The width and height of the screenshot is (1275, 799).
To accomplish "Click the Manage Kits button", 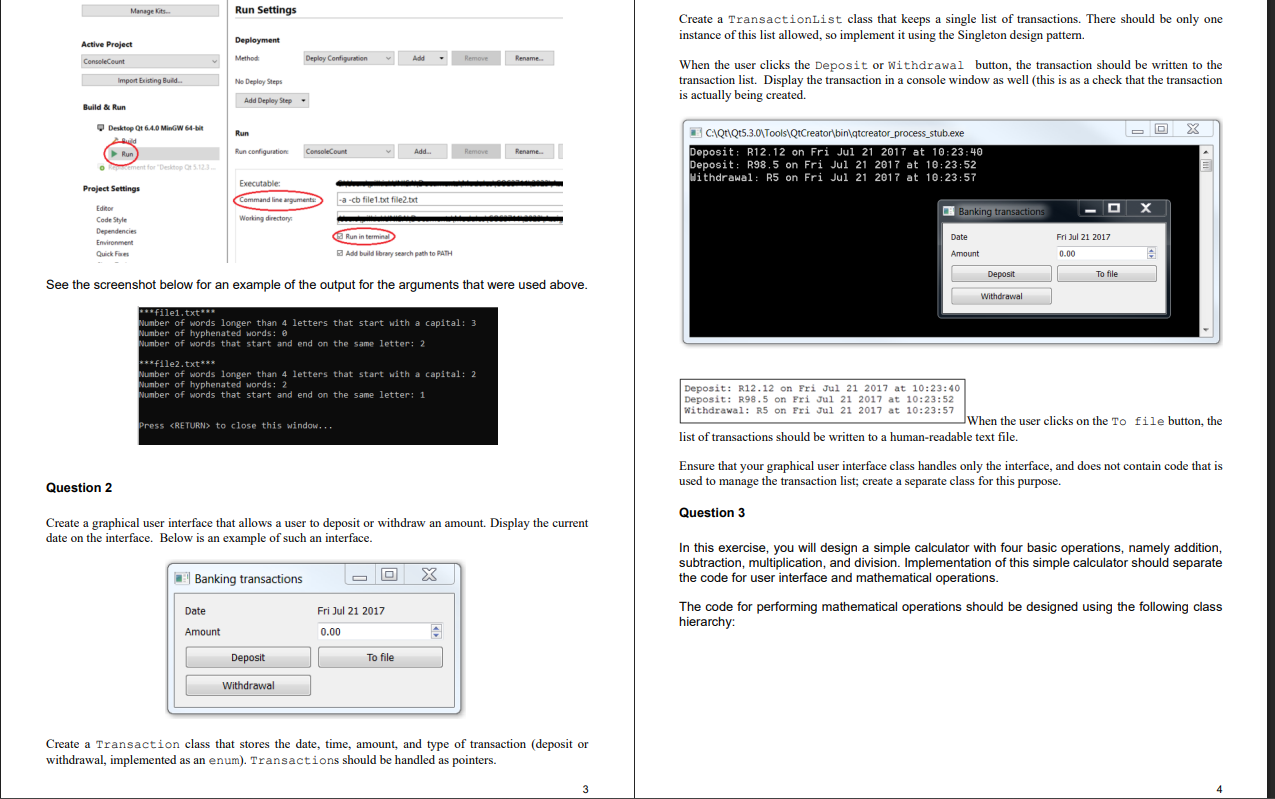I will click(150, 10).
